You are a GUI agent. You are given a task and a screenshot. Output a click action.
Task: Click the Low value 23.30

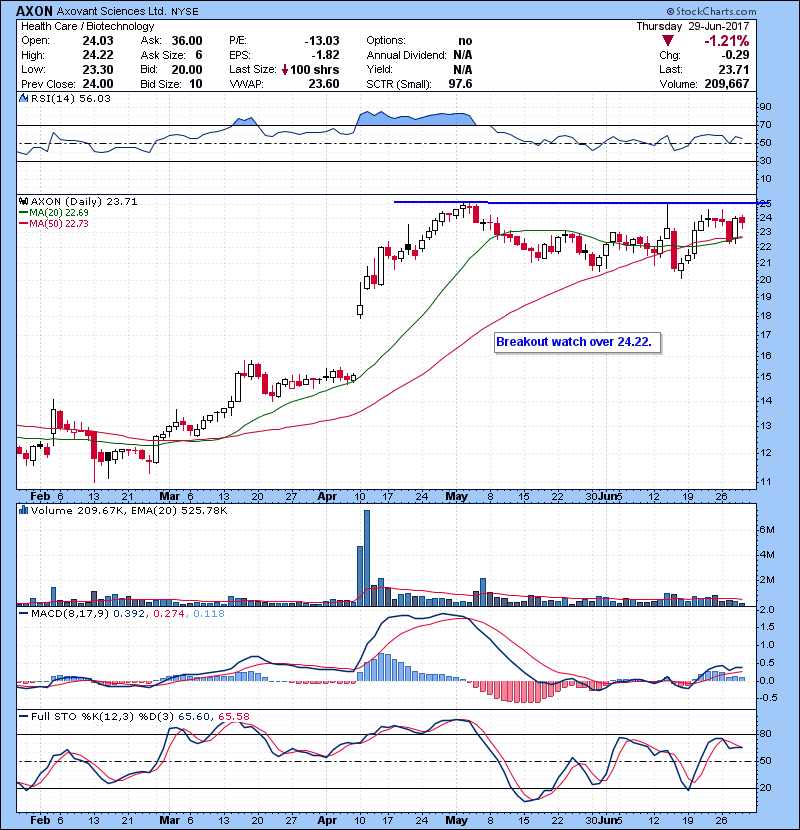point(97,69)
